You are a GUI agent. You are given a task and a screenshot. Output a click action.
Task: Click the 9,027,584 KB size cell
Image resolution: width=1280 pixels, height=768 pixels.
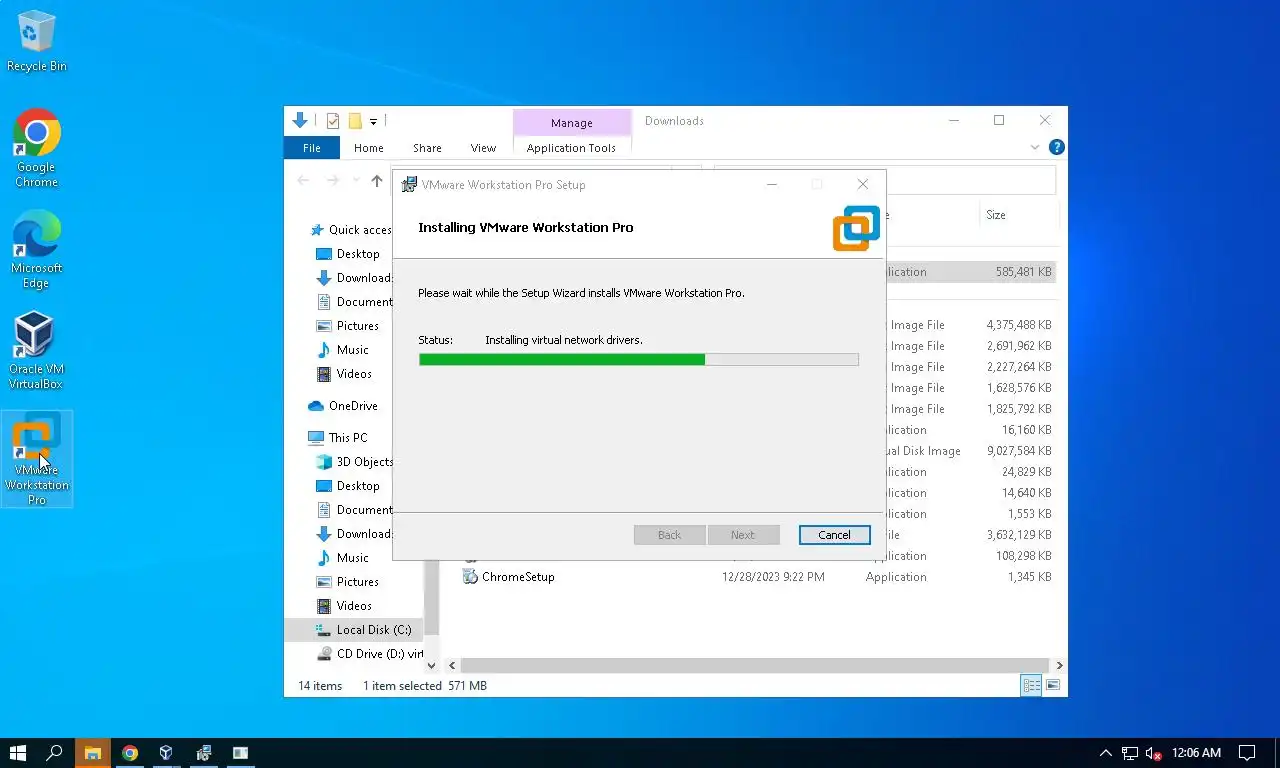(x=1019, y=451)
